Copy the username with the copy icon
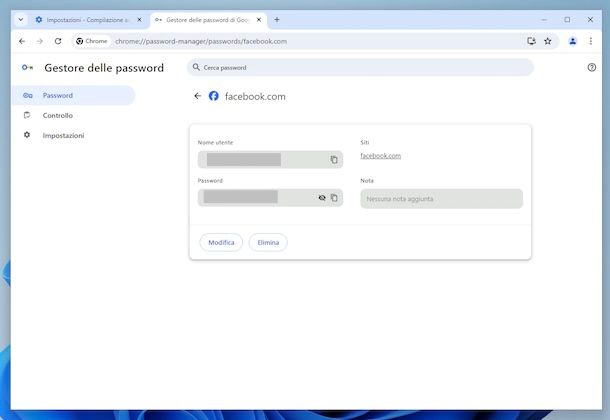This screenshot has width=610, height=420. (x=334, y=159)
